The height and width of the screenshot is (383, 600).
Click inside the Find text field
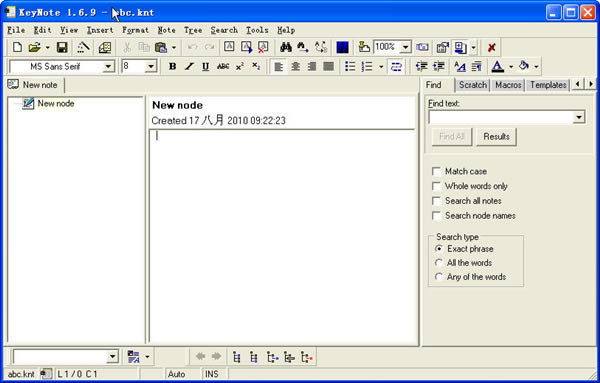[x=501, y=117]
